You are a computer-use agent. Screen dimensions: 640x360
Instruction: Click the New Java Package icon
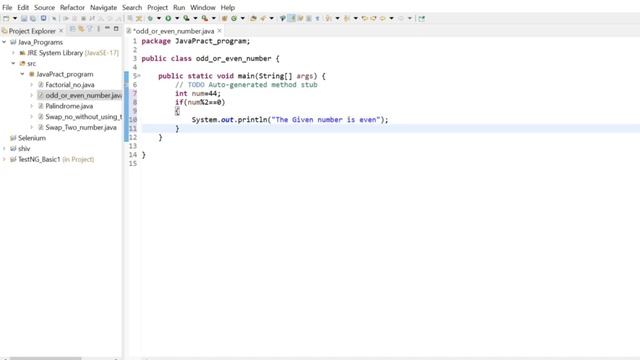(x=224, y=18)
